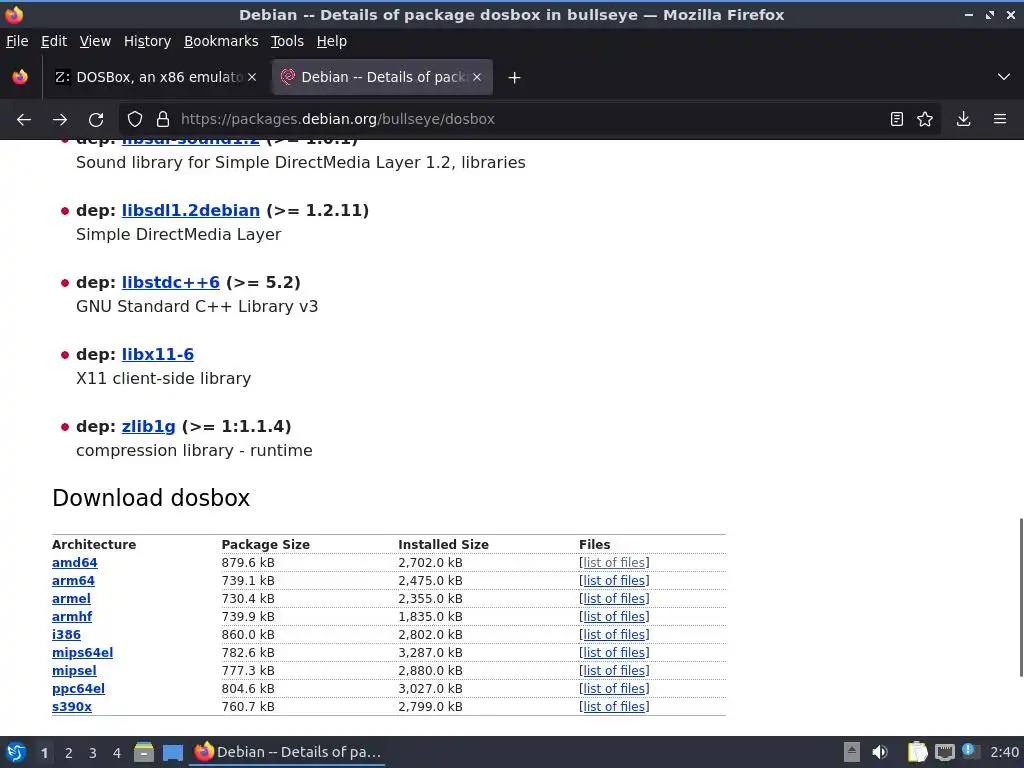1024x768 pixels.
Task: View site security padlock info
Action: point(163,119)
